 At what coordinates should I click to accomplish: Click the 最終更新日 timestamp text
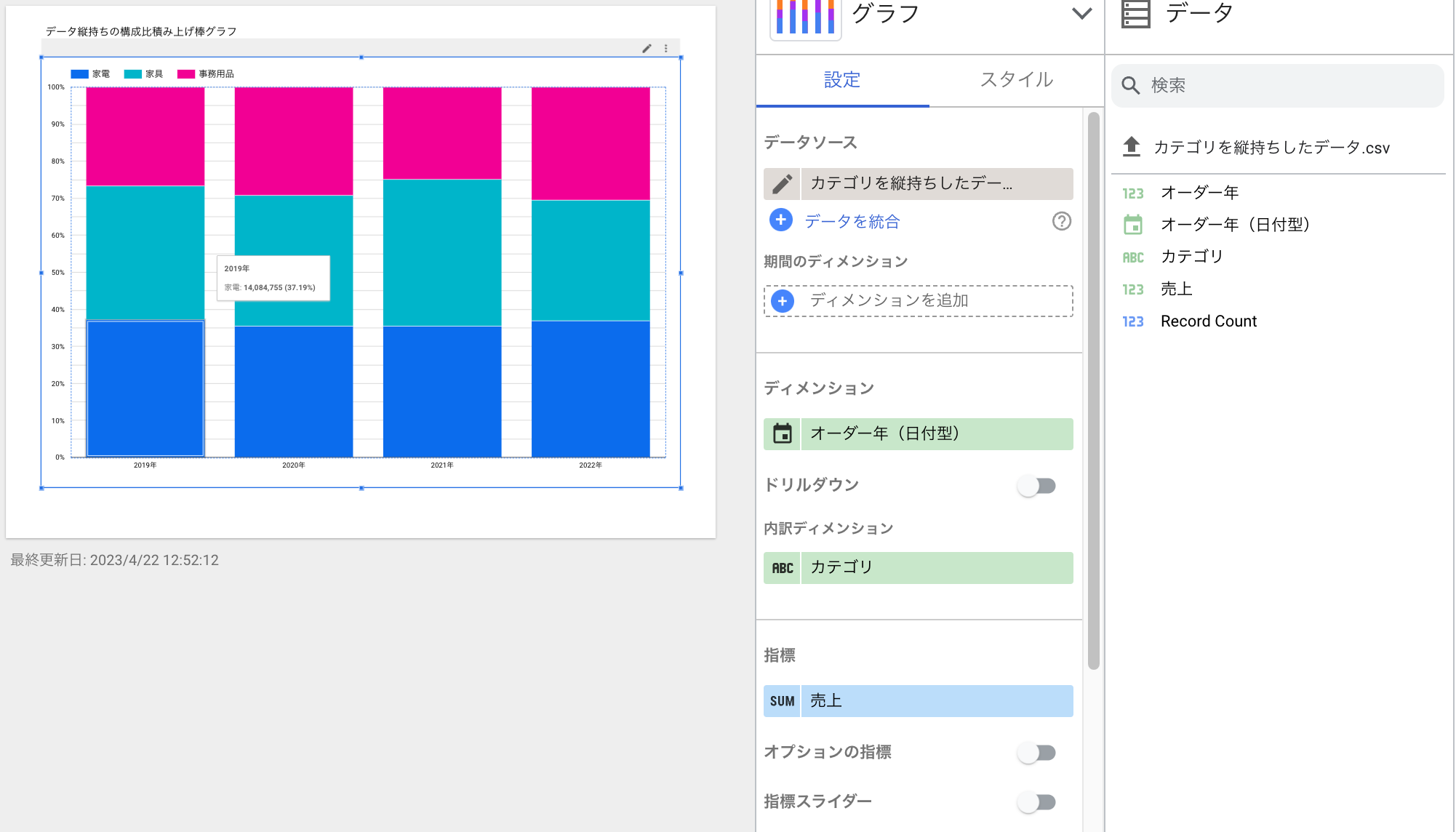(114, 560)
